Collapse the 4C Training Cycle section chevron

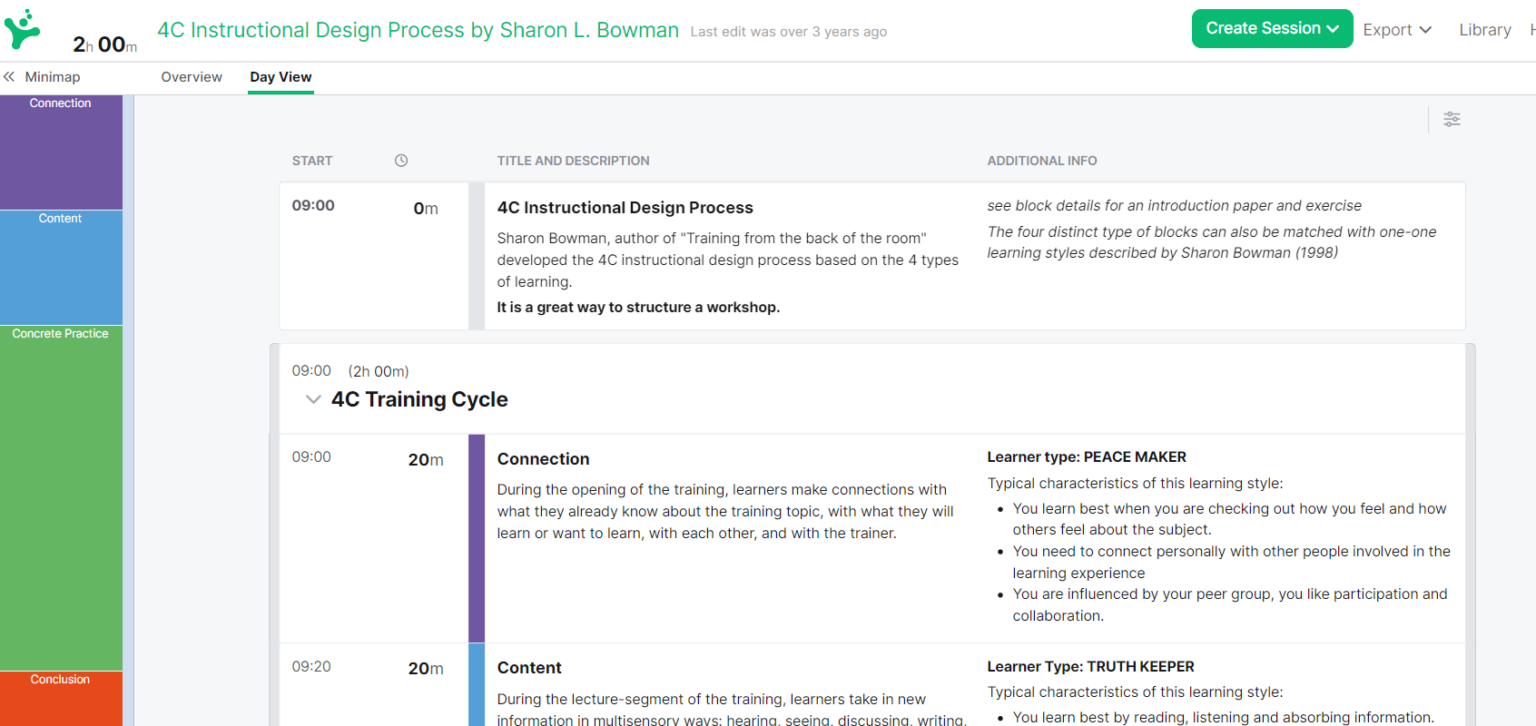coord(313,398)
